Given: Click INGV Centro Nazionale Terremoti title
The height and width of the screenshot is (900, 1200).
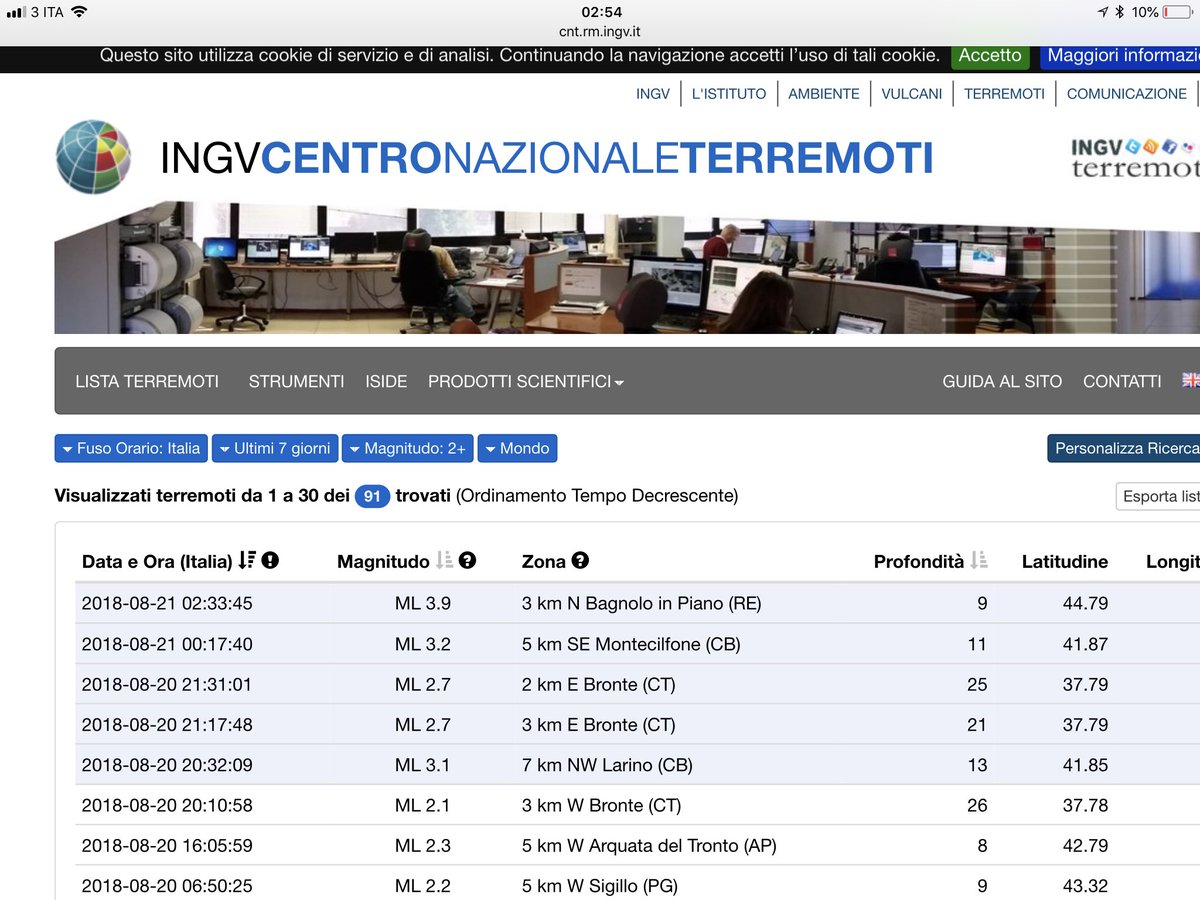Looking at the screenshot, I should coord(546,158).
